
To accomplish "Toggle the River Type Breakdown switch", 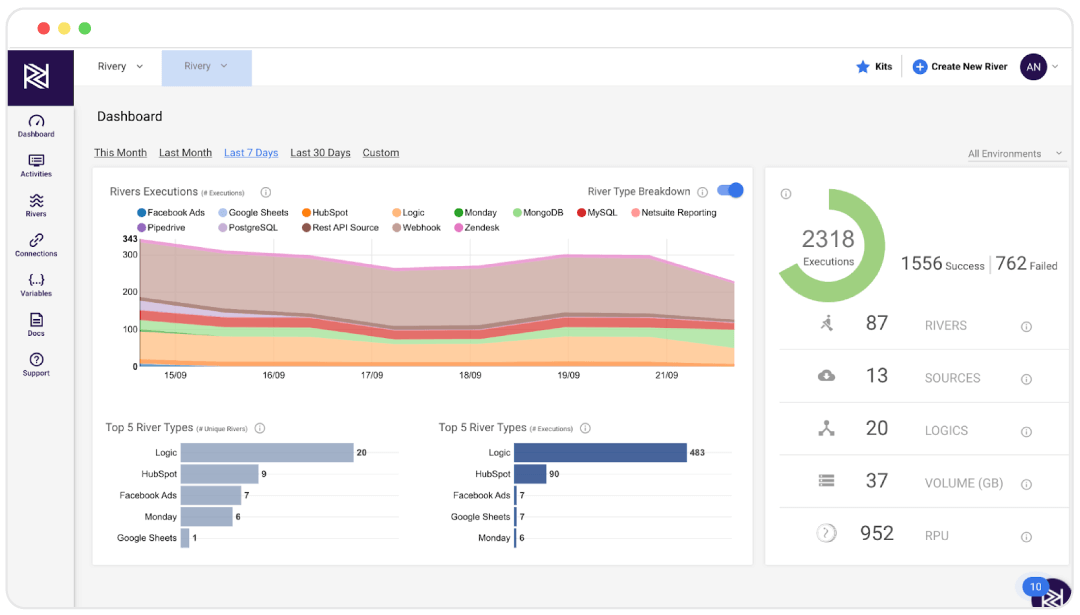I will click(730, 190).
